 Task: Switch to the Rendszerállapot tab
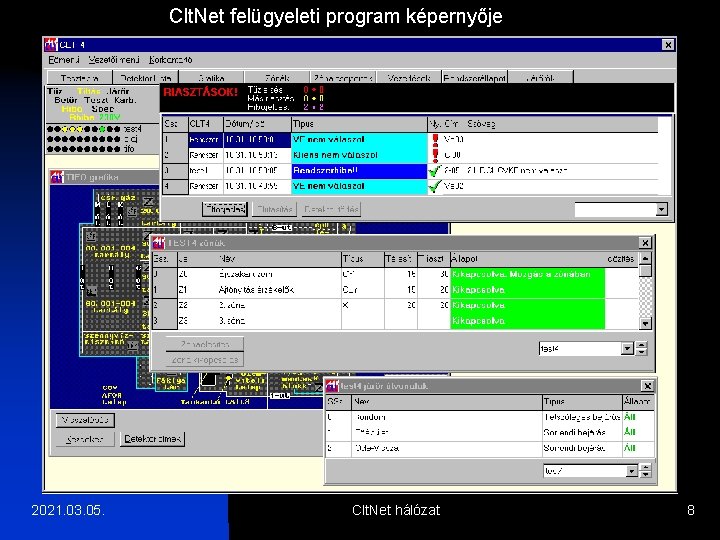coord(474,78)
